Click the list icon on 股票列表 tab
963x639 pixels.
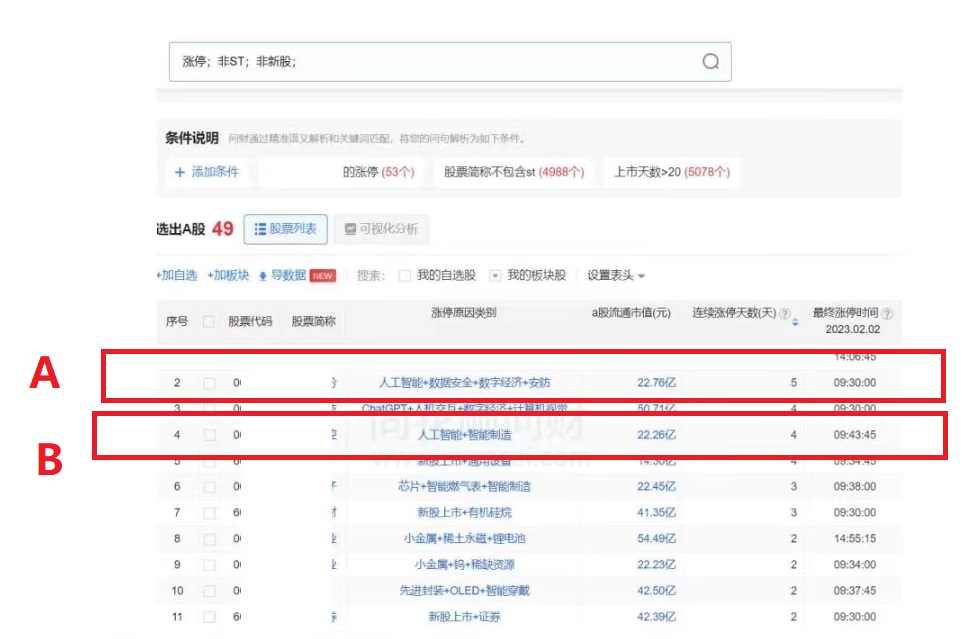(x=260, y=229)
